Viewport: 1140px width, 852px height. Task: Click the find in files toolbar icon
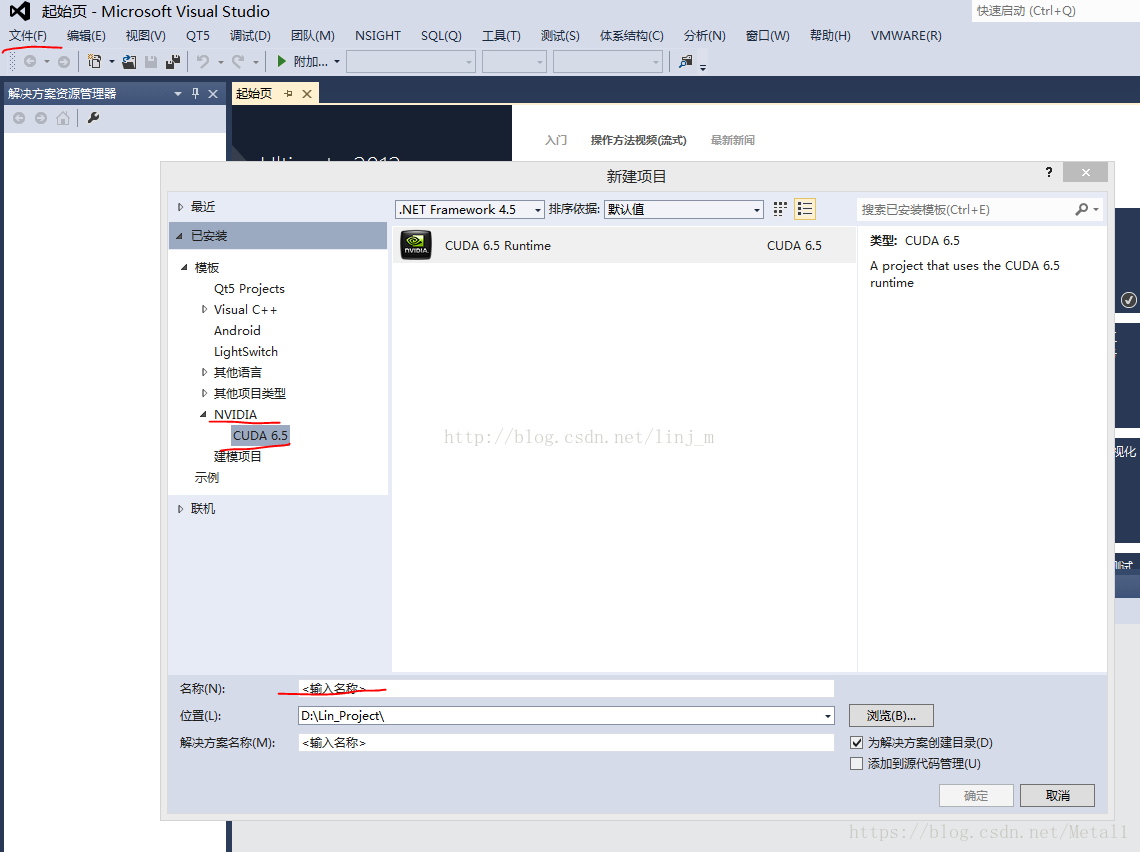click(x=686, y=62)
